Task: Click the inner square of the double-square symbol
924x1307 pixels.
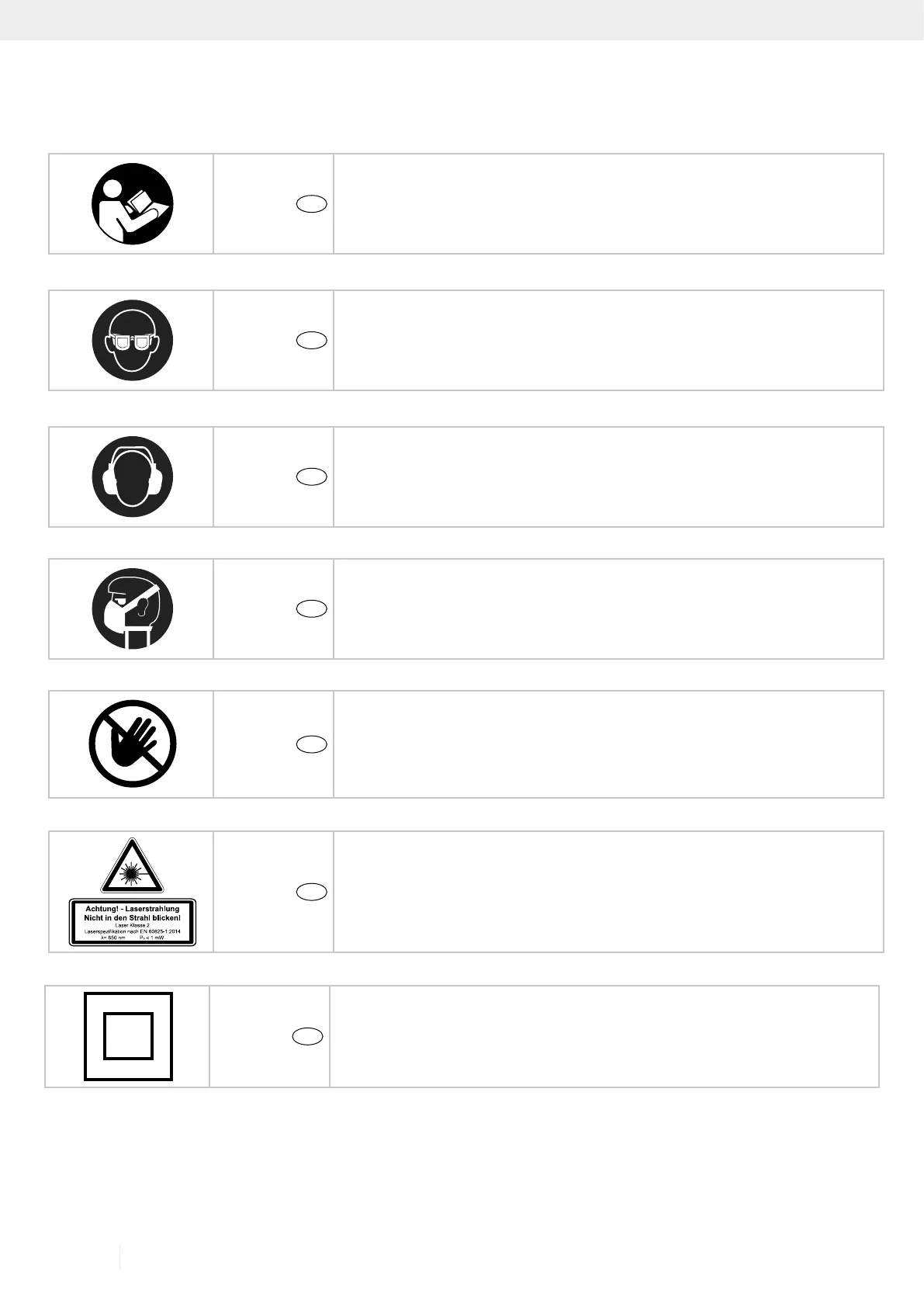Action: coord(128,1036)
